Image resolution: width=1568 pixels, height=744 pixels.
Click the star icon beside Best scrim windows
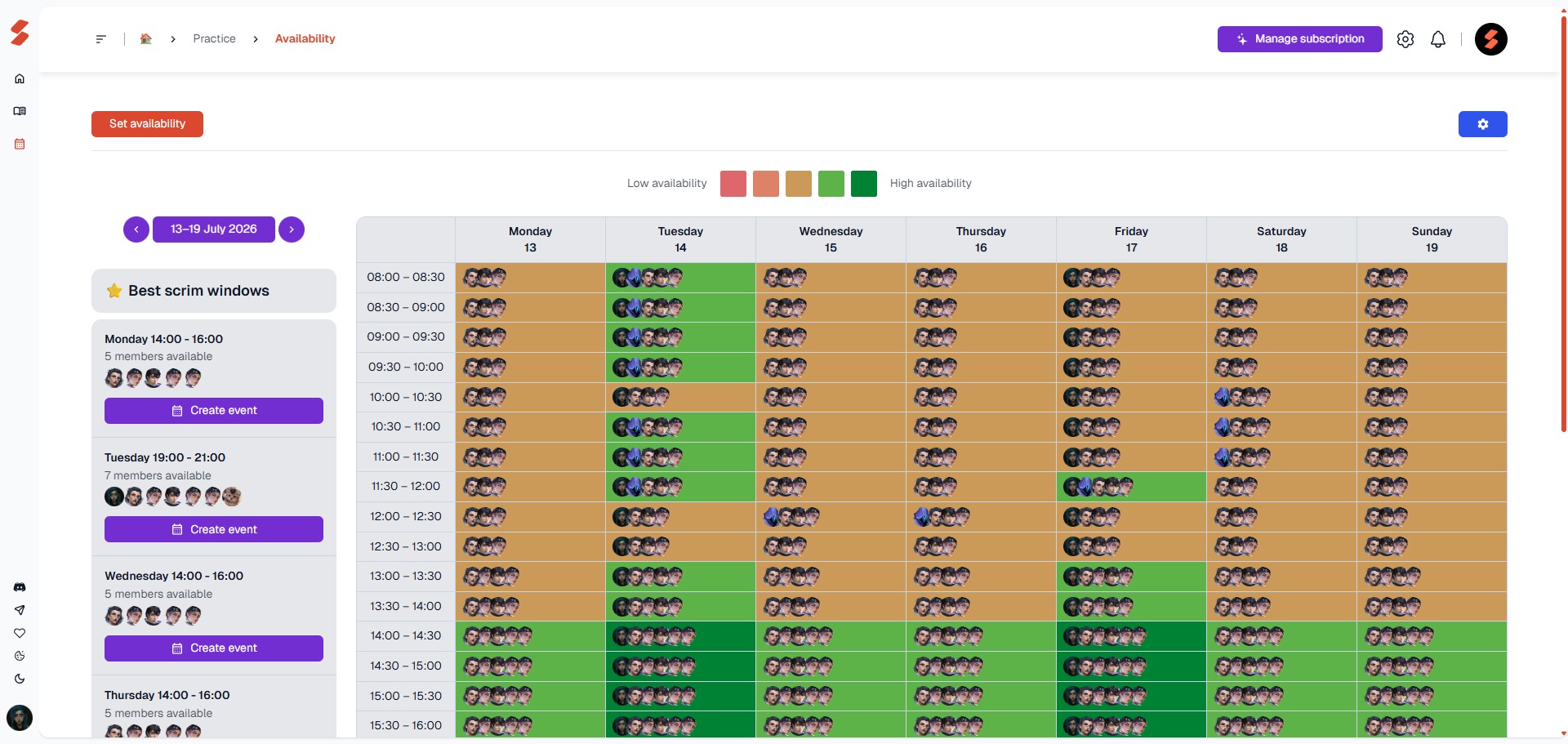click(x=114, y=291)
